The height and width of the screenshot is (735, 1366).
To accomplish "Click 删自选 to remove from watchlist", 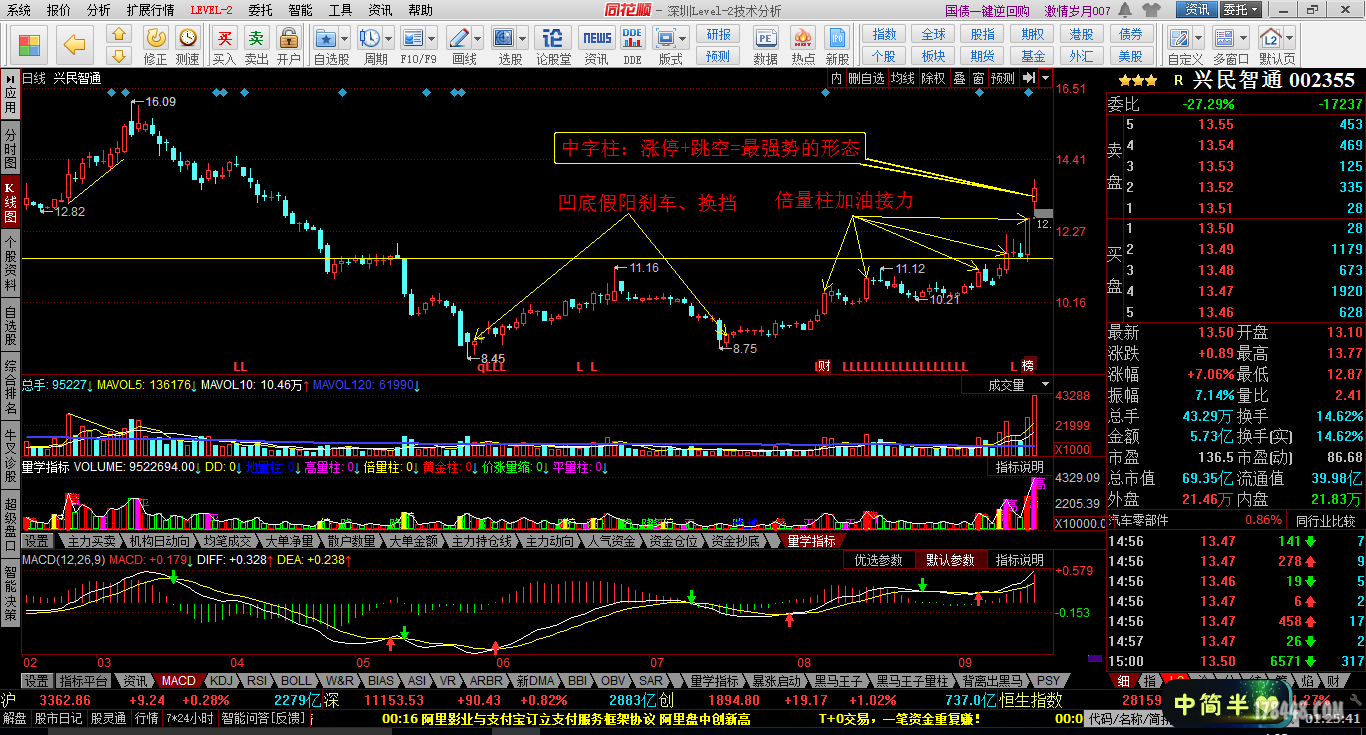I will pyautogui.click(x=866, y=78).
